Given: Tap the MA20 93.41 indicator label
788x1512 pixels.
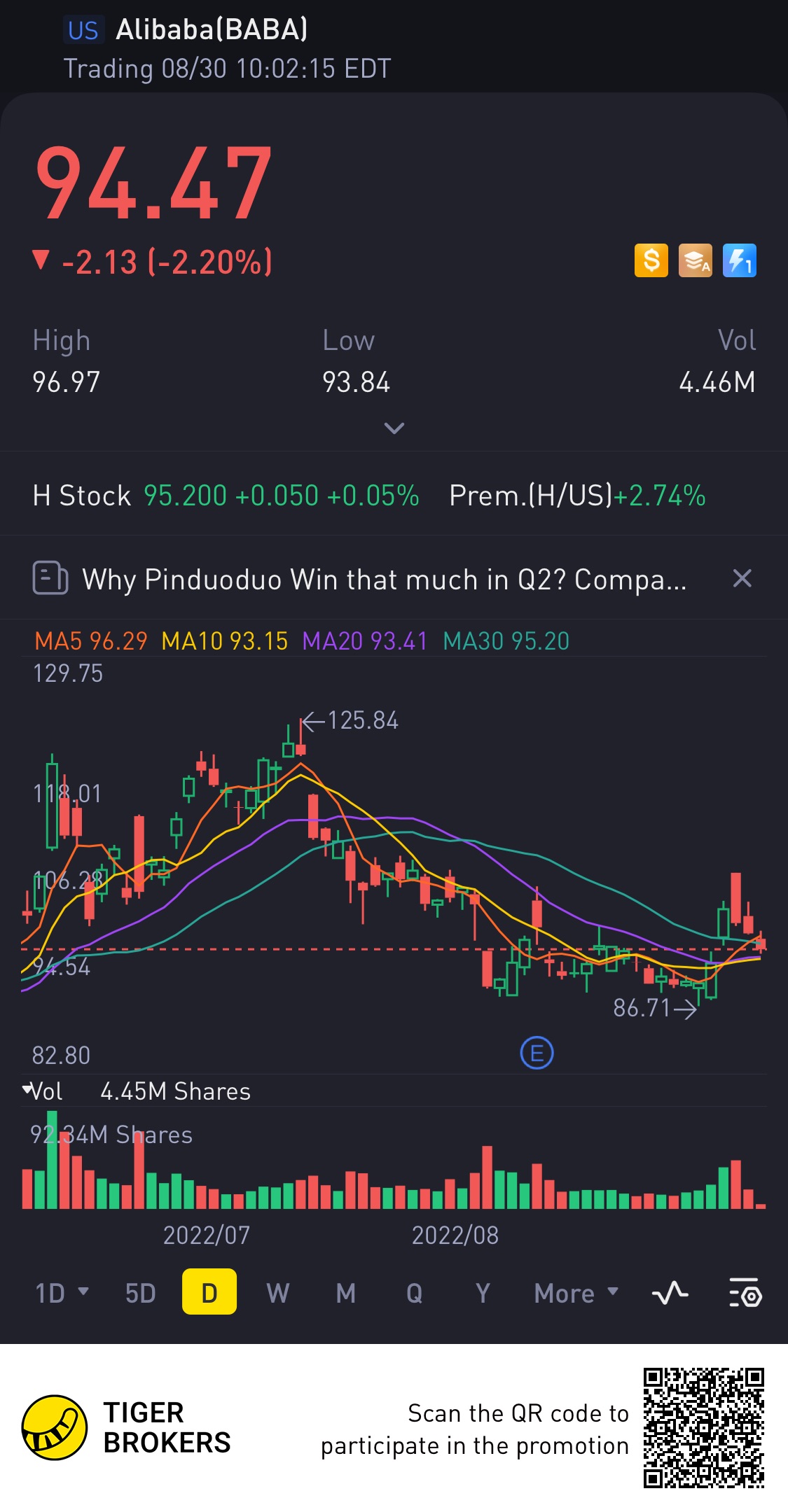Looking at the screenshot, I should pos(365,640).
